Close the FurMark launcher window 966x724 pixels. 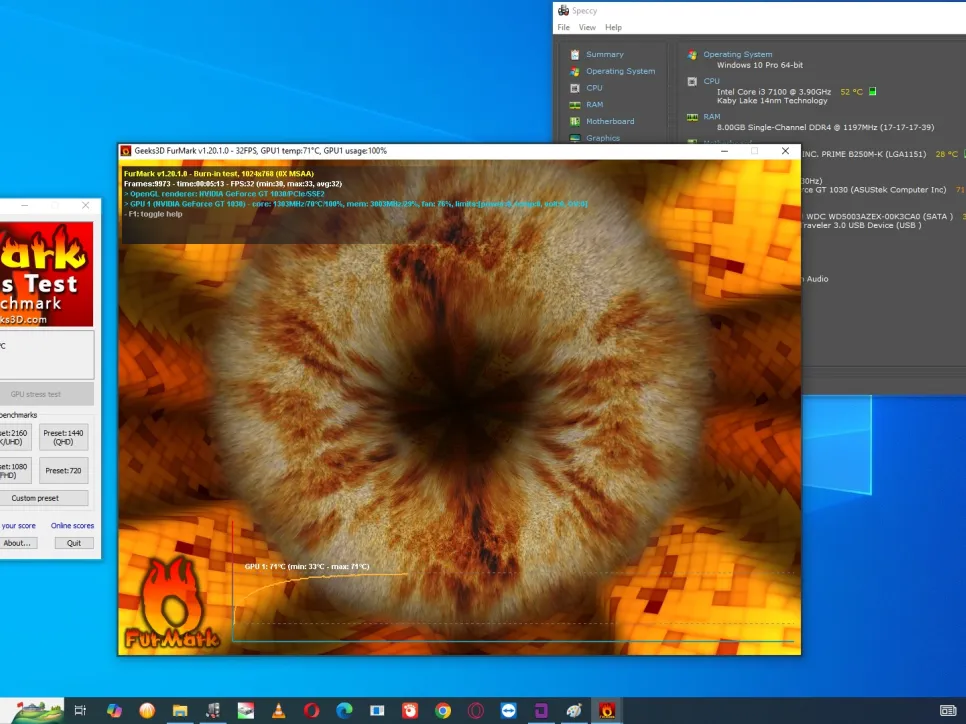85,205
